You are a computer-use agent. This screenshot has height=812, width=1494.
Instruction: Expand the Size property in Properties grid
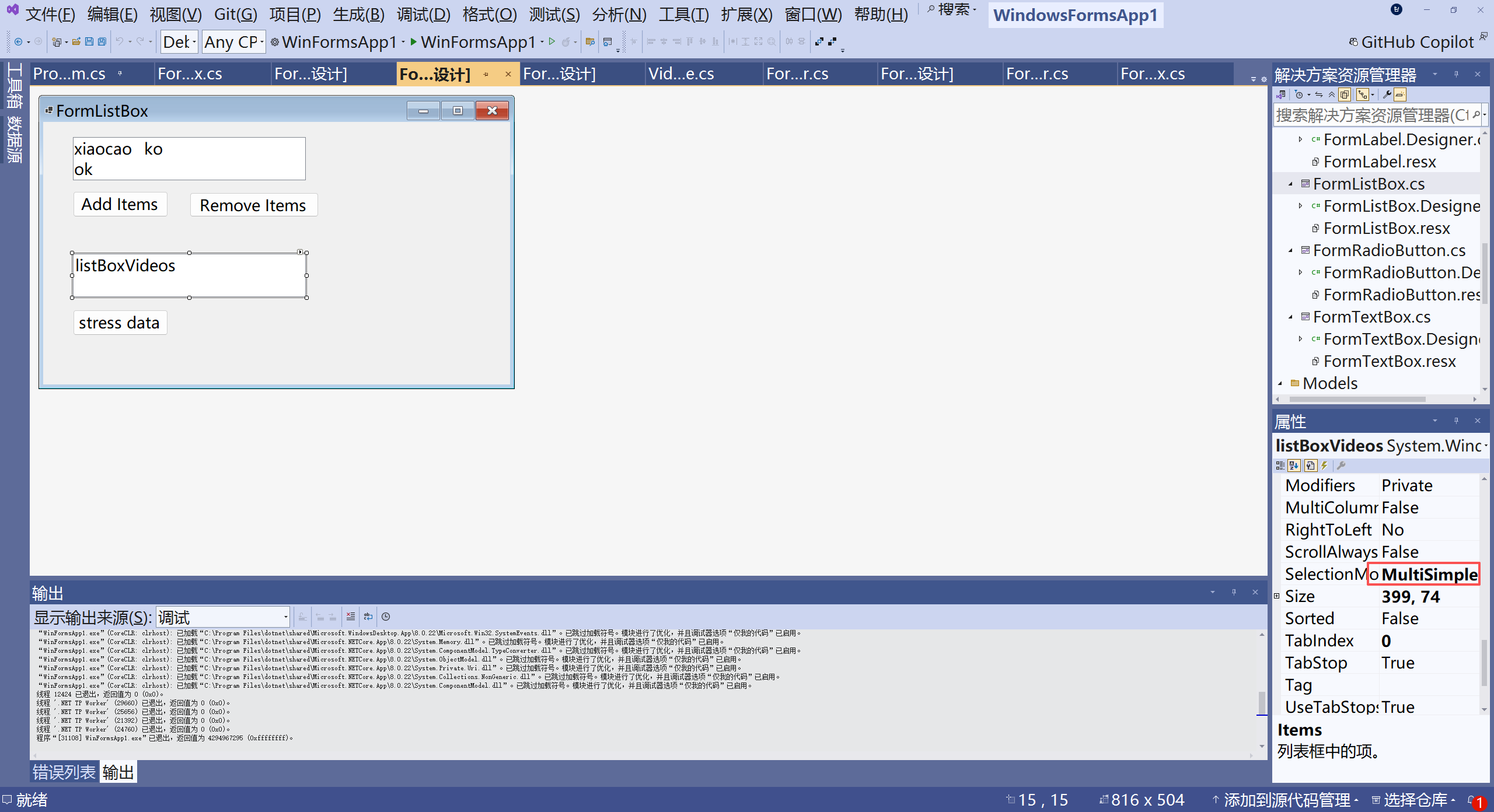[x=1277, y=596]
